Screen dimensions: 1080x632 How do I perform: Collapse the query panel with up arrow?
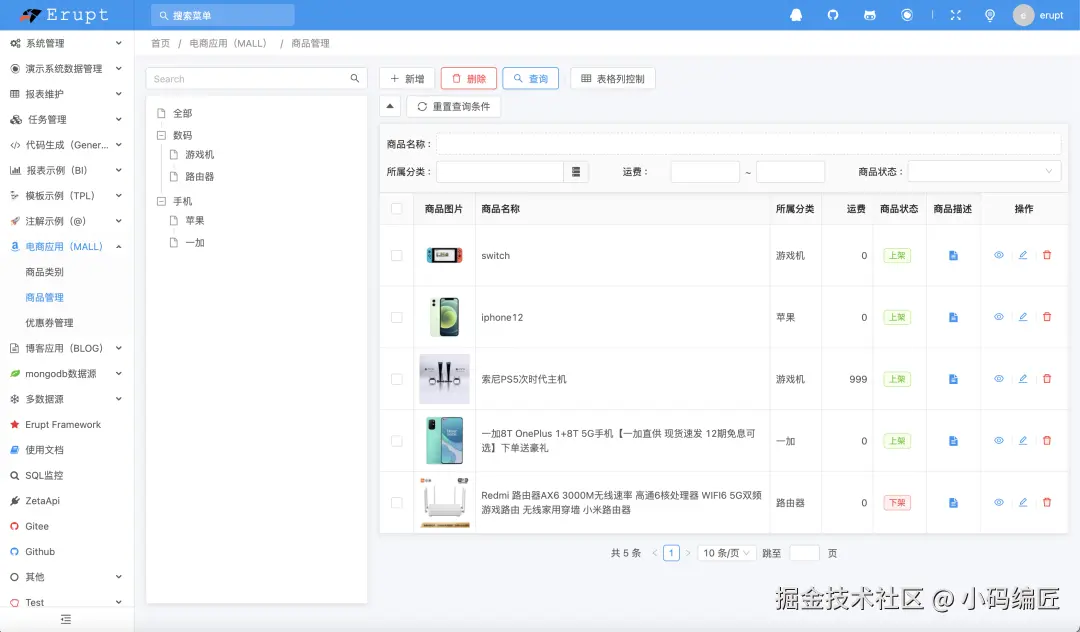point(390,106)
